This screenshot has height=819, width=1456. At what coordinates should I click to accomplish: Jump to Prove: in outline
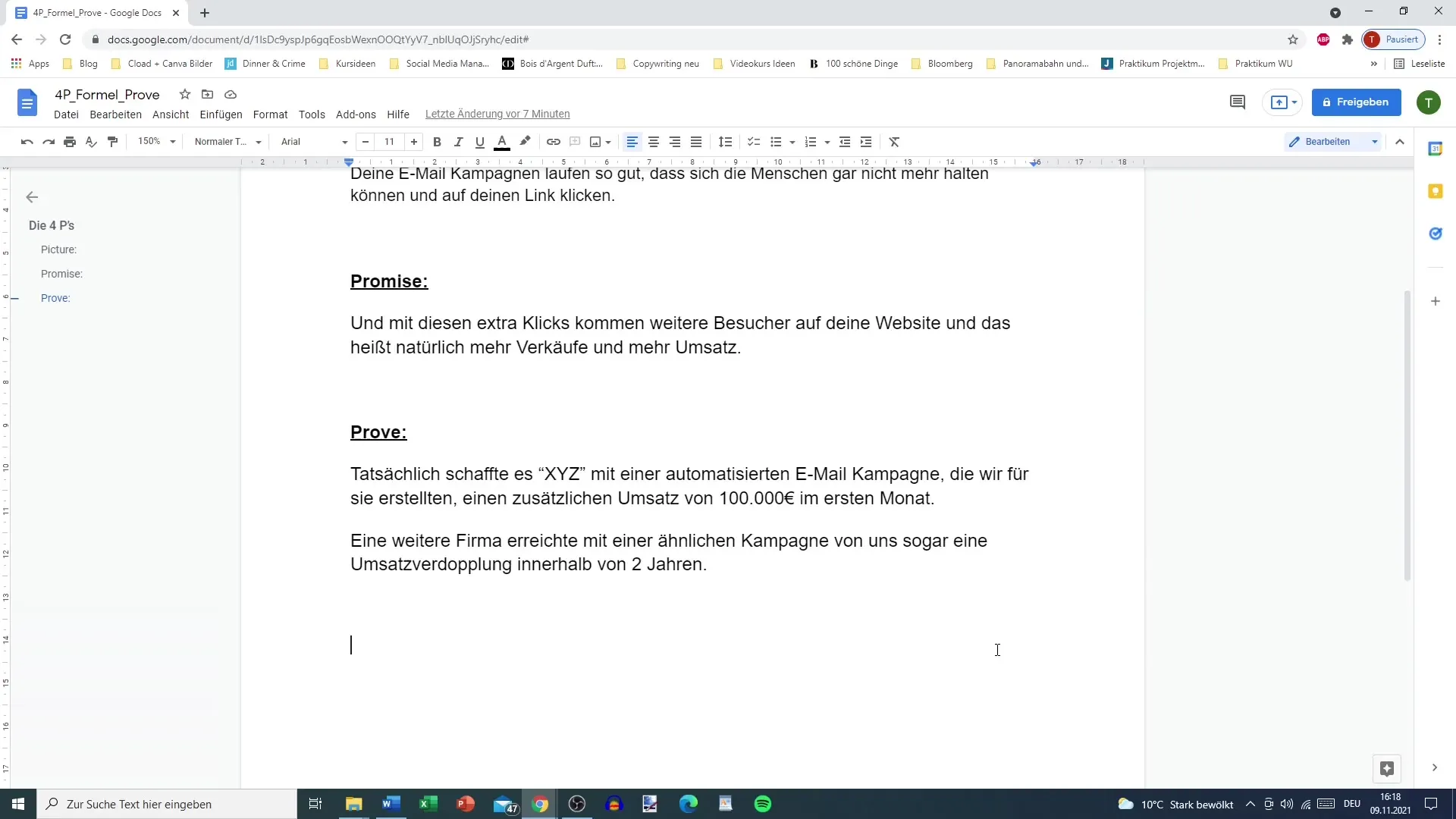[x=55, y=298]
